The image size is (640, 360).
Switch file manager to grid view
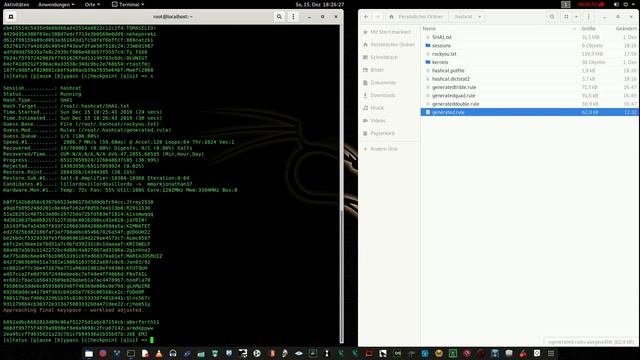point(566,17)
